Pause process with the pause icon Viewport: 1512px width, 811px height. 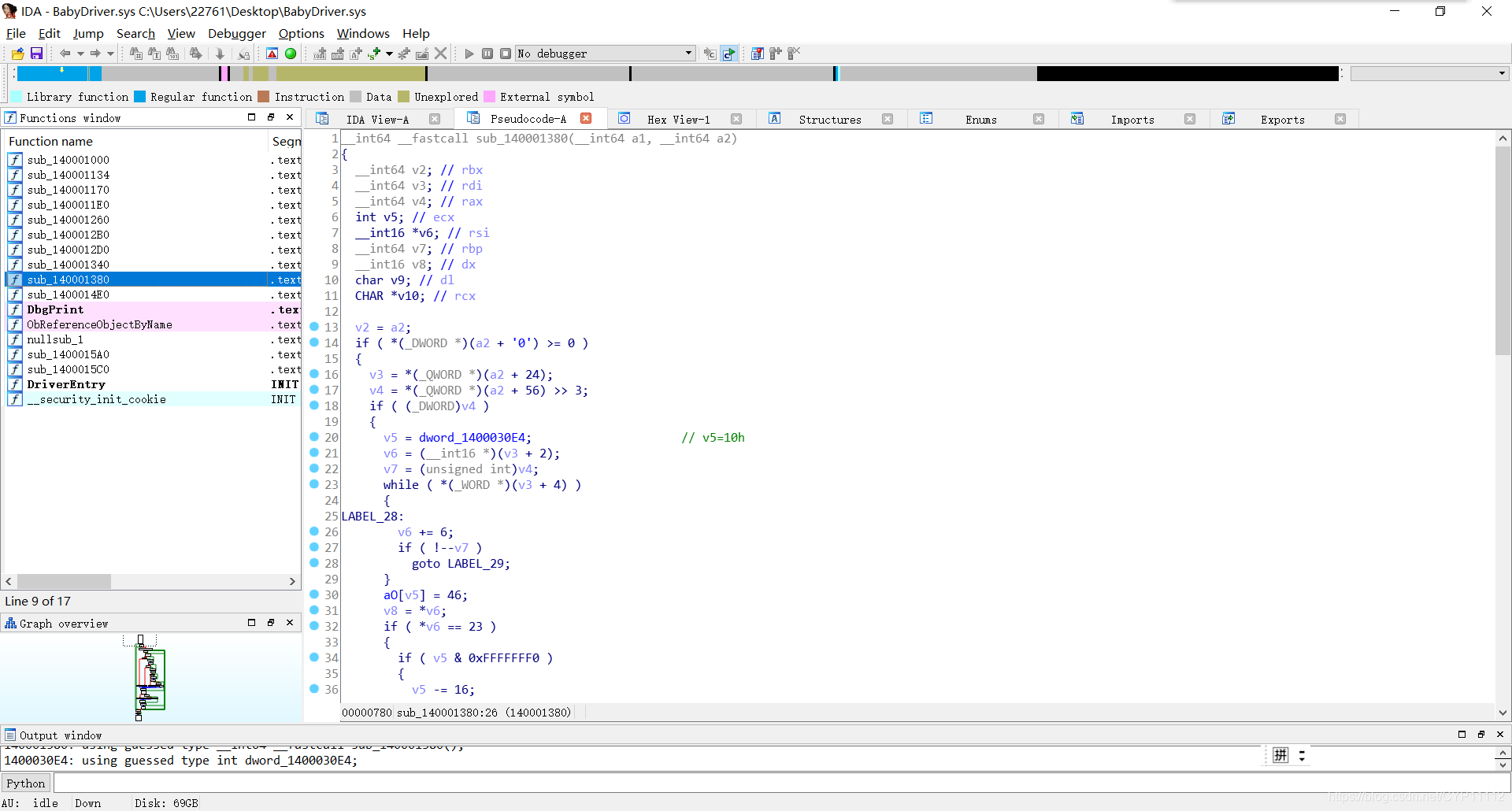click(x=487, y=54)
